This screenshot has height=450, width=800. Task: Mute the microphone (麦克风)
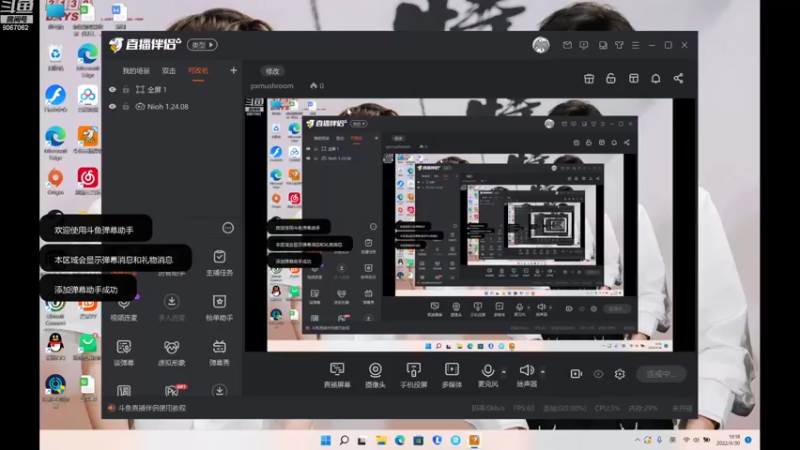point(487,370)
